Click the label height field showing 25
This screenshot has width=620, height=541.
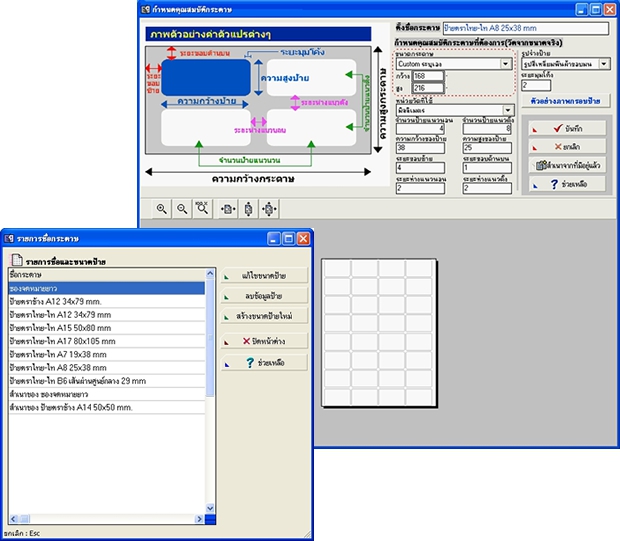(487, 148)
